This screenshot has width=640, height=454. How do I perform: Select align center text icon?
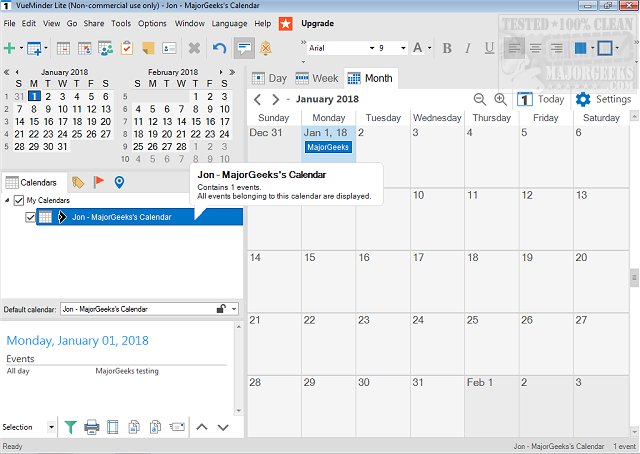(536, 48)
